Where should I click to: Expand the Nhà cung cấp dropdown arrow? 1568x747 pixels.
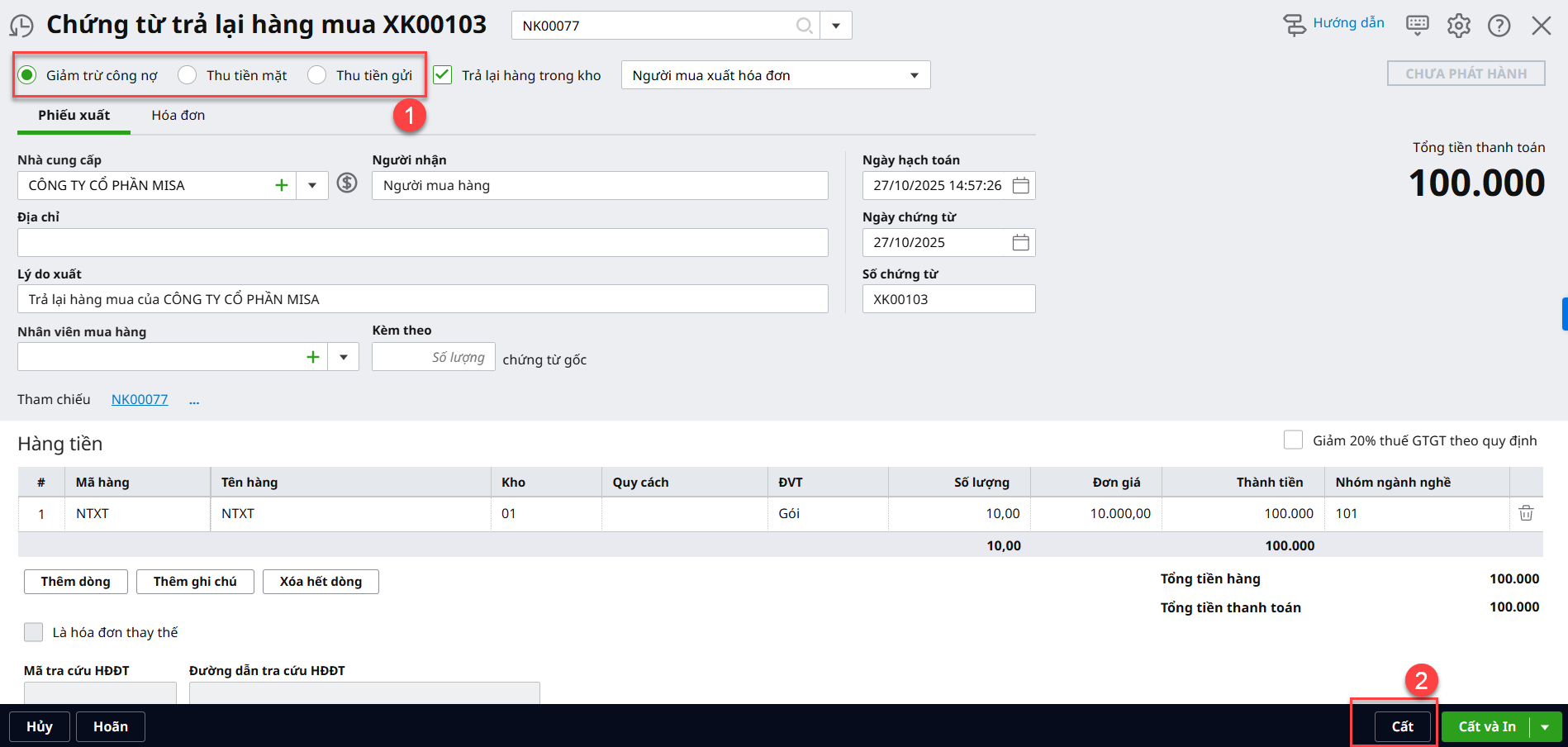[312, 185]
